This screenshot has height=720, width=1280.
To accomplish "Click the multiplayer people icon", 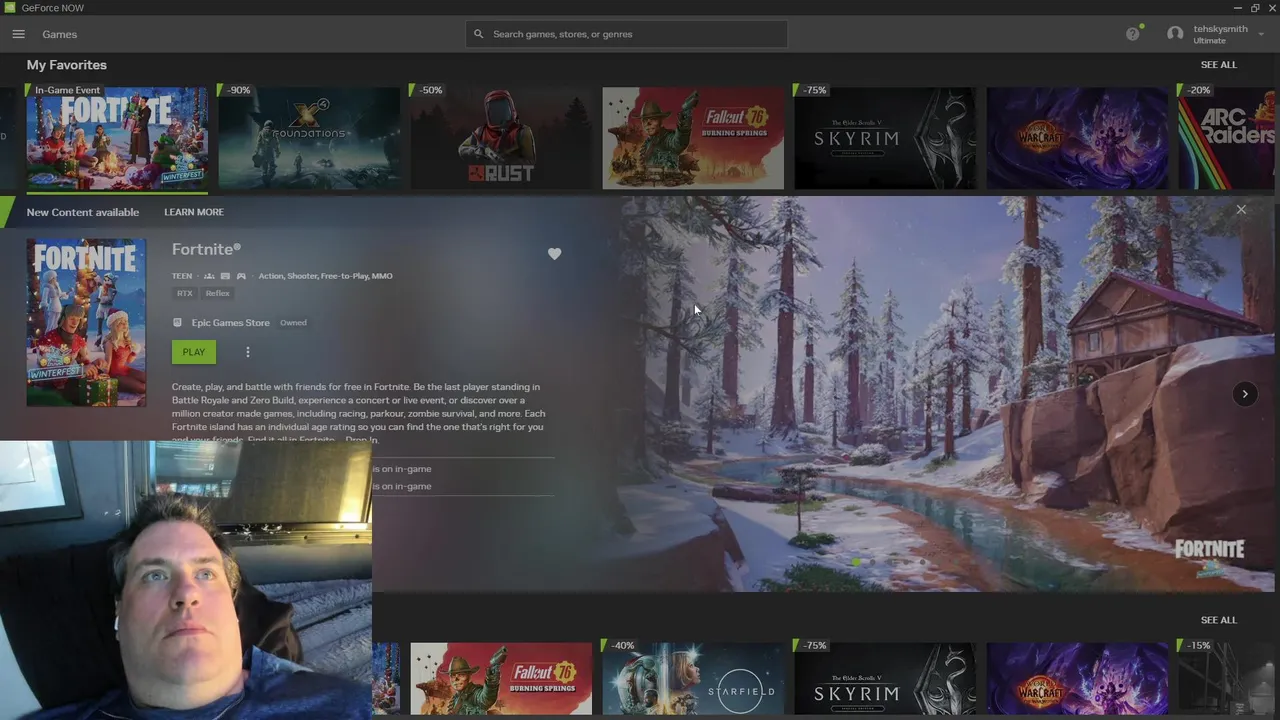I will tap(209, 276).
